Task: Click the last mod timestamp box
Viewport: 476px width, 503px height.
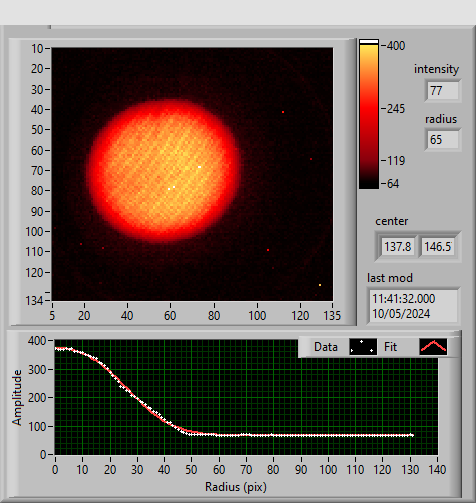Action: 413,306
